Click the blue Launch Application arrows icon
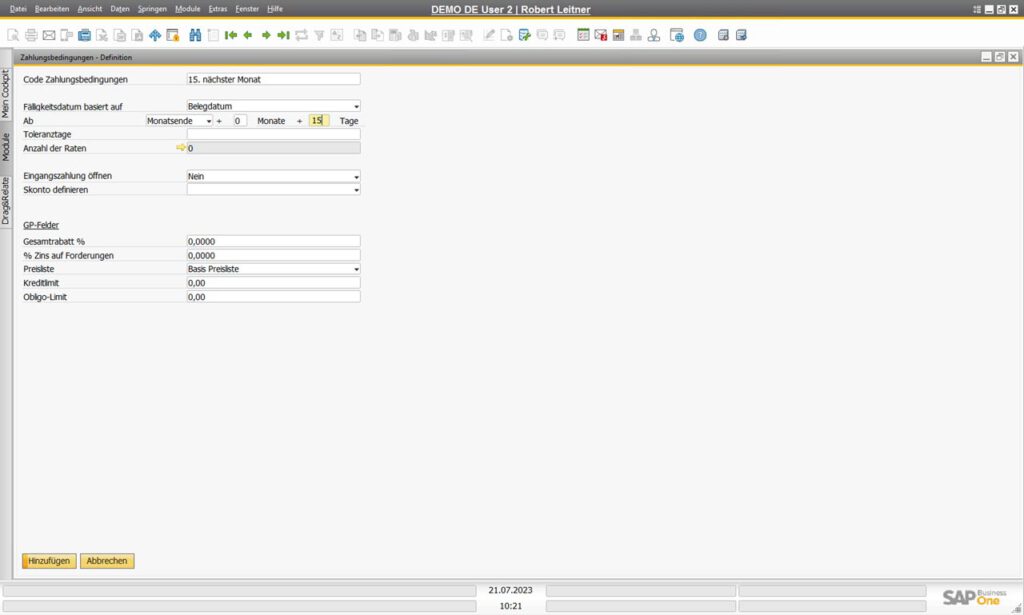The width and height of the screenshot is (1024, 615). (155, 35)
